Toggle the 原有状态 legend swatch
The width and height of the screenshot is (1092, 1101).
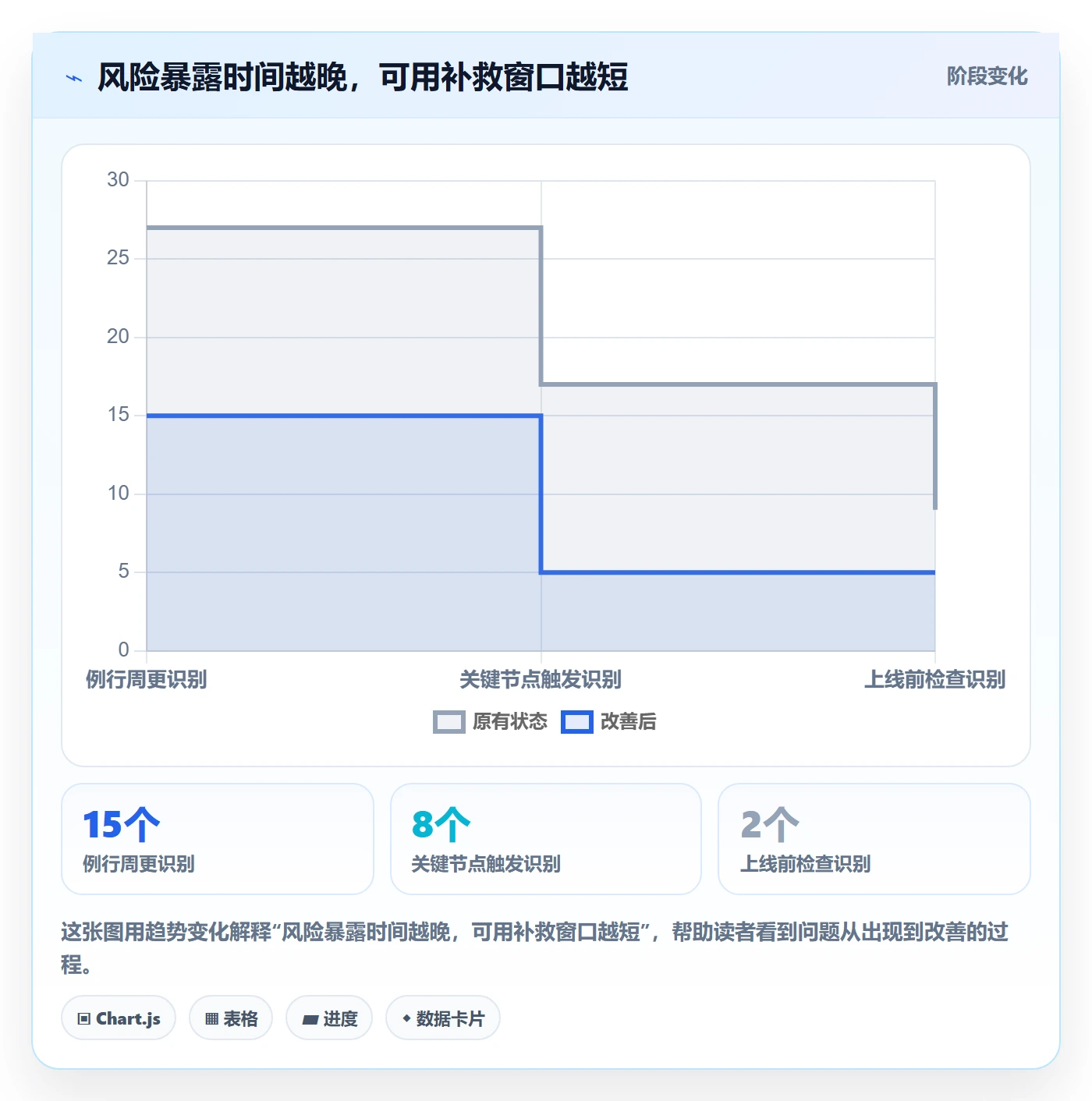pos(448,722)
